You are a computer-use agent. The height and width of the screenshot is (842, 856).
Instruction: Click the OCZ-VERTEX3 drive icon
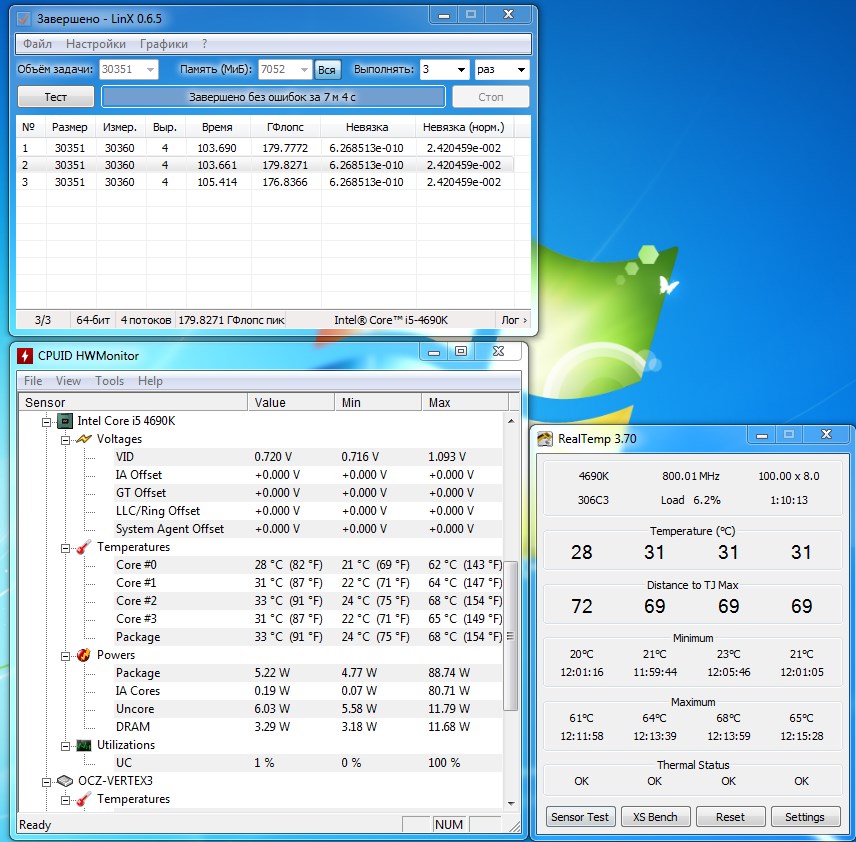point(65,781)
